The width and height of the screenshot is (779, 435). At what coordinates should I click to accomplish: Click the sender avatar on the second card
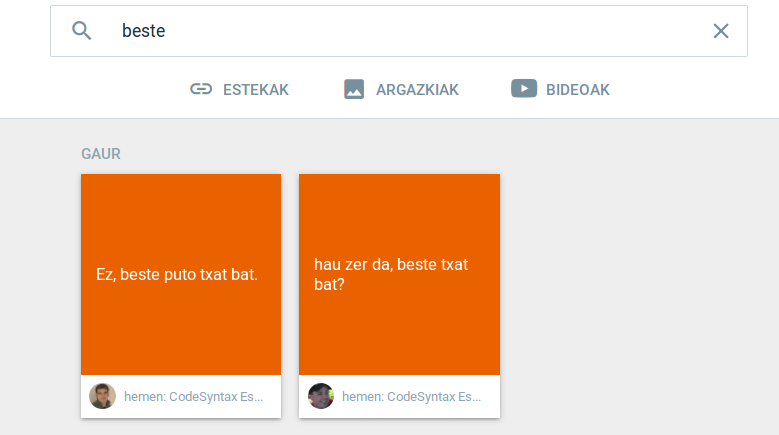point(321,396)
